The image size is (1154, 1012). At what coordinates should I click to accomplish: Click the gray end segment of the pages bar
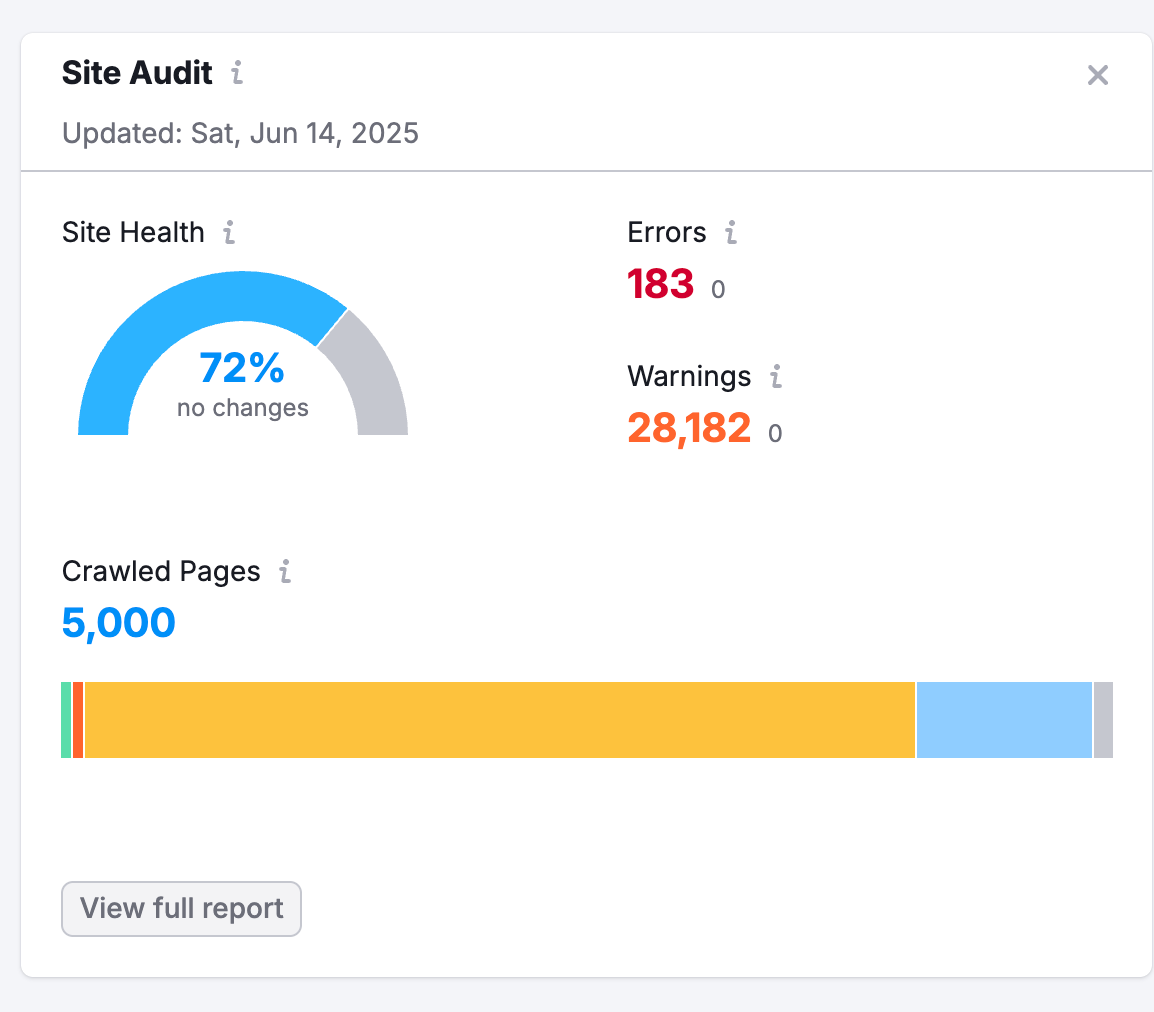pyautogui.click(x=1103, y=720)
